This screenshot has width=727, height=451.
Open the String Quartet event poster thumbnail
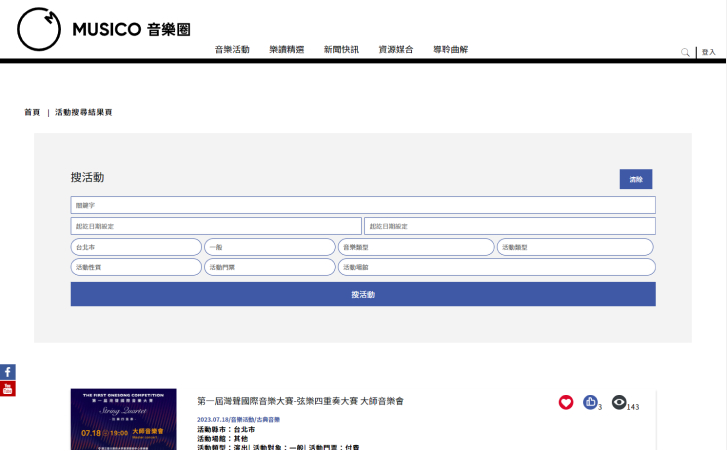tap(123, 419)
